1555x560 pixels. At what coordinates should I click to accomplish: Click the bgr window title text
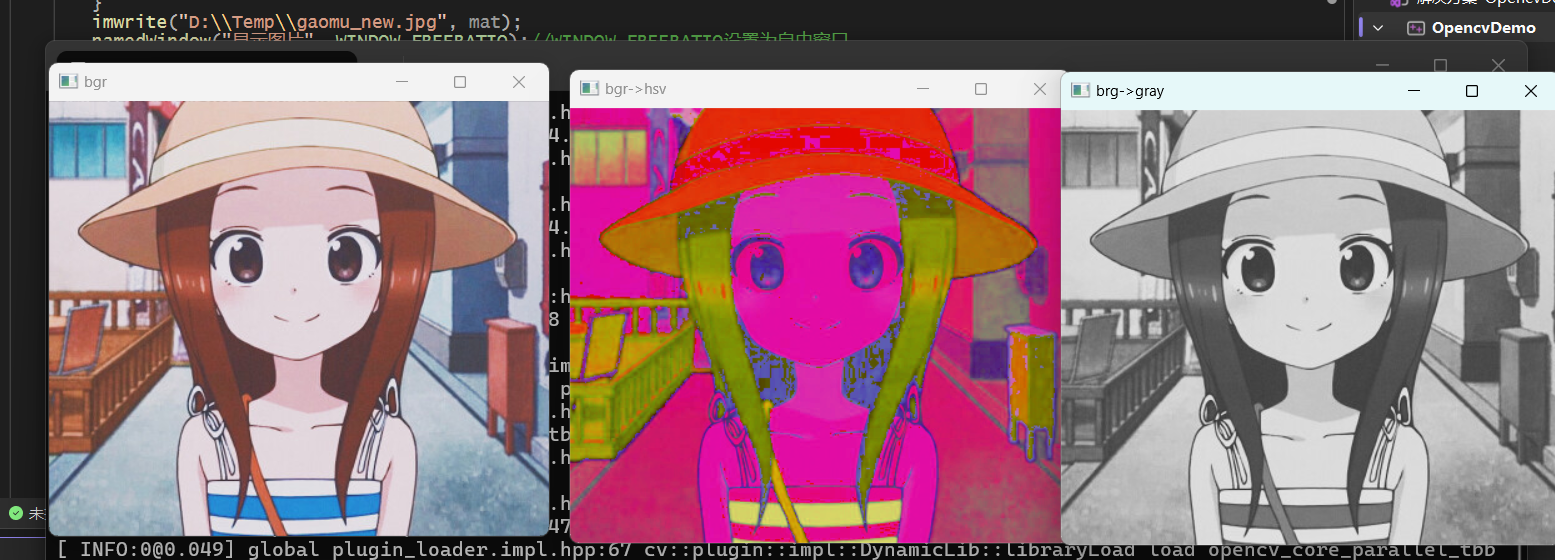[96, 82]
